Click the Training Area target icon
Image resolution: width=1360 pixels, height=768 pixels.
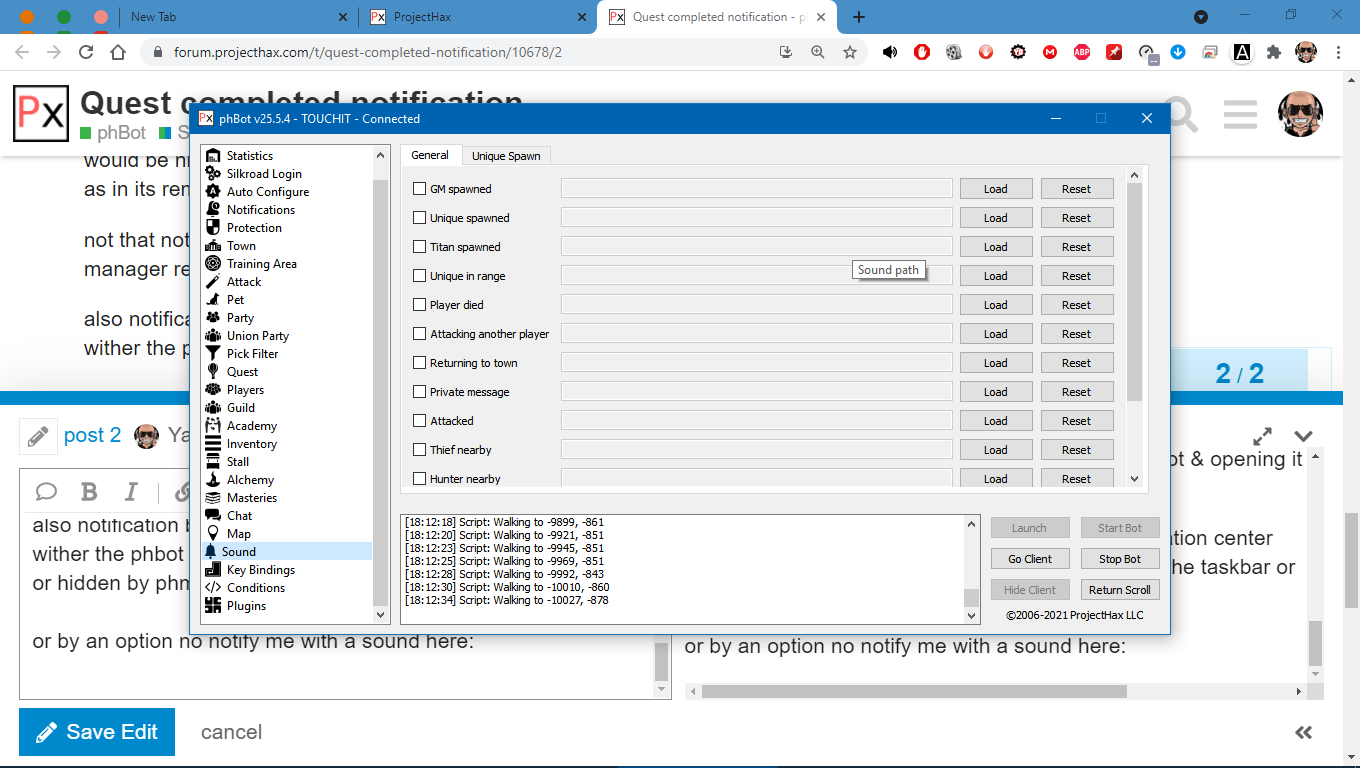pyautogui.click(x=212, y=264)
